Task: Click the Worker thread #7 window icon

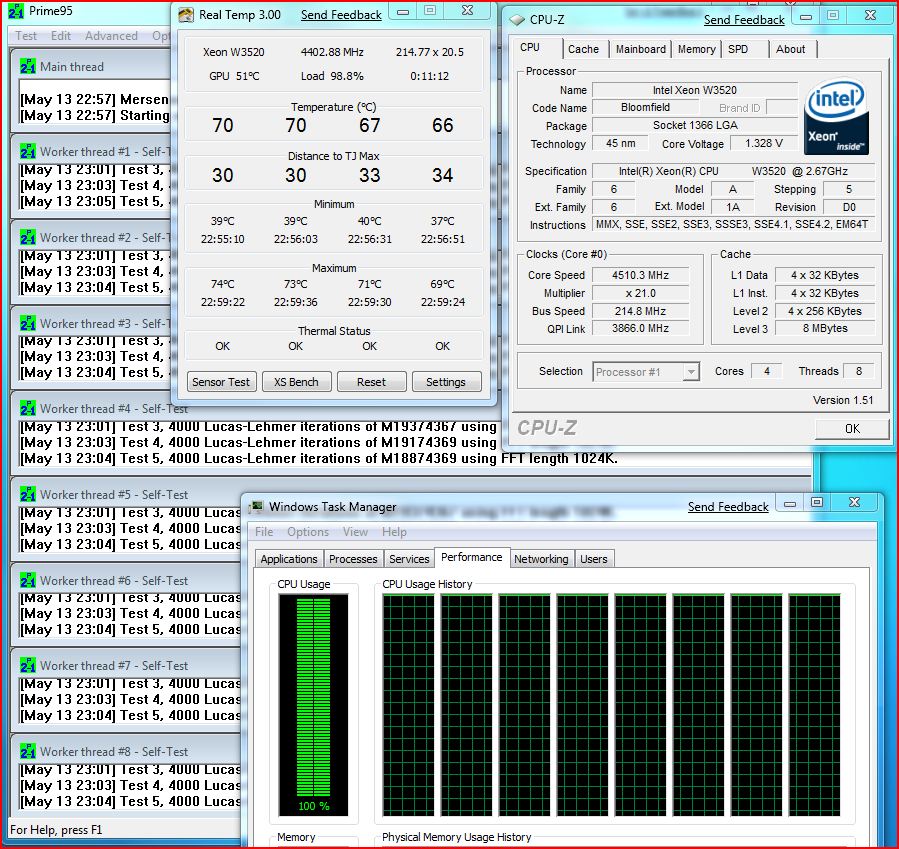Action: tap(28, 666)
